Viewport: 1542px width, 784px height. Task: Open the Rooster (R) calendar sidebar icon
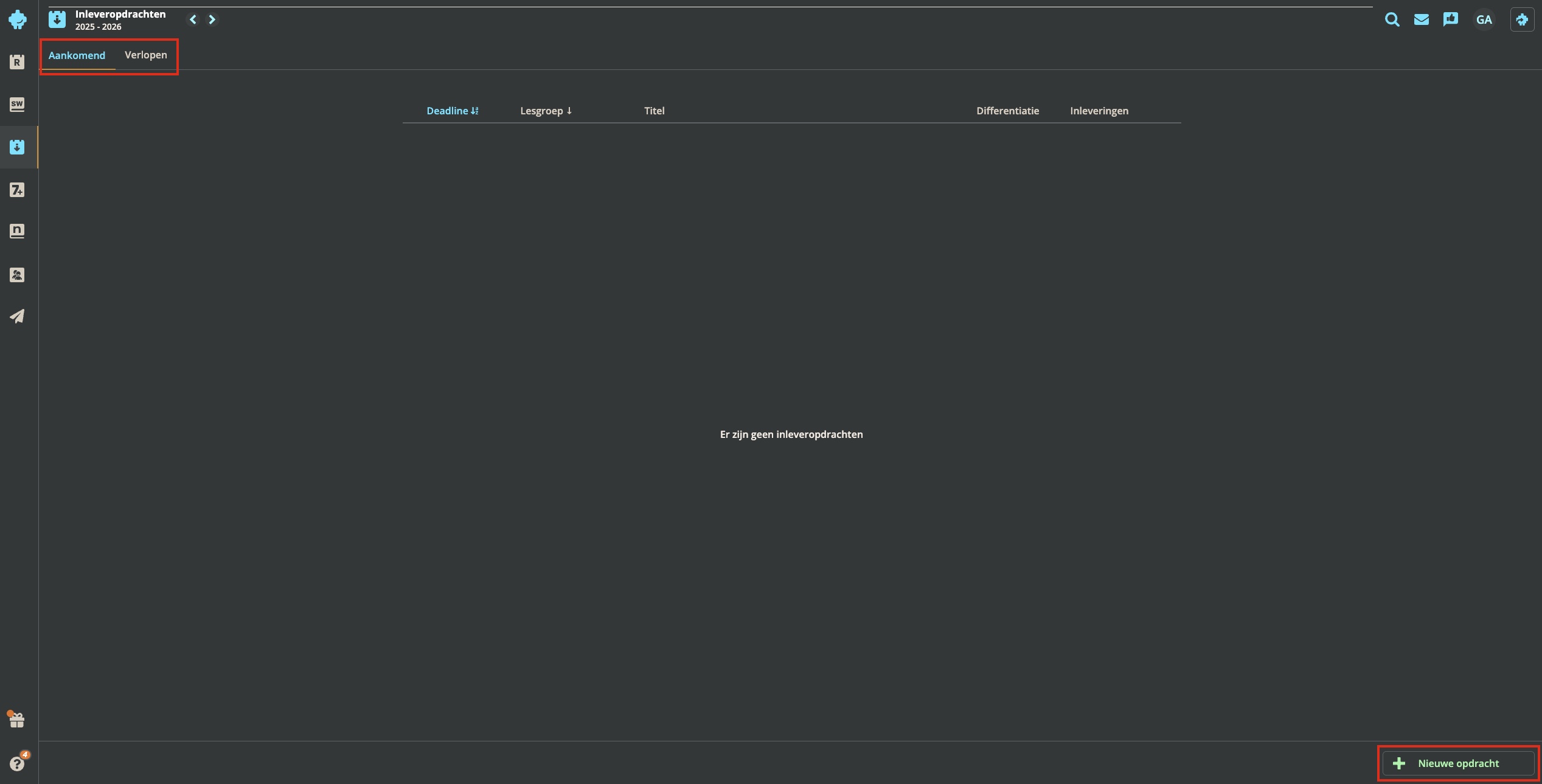pyautogui.click(x=17, y=61)
